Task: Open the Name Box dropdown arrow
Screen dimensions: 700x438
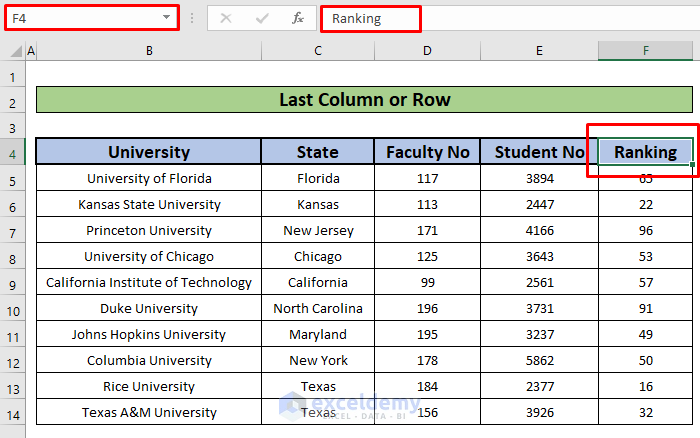Action: point(166,18)
